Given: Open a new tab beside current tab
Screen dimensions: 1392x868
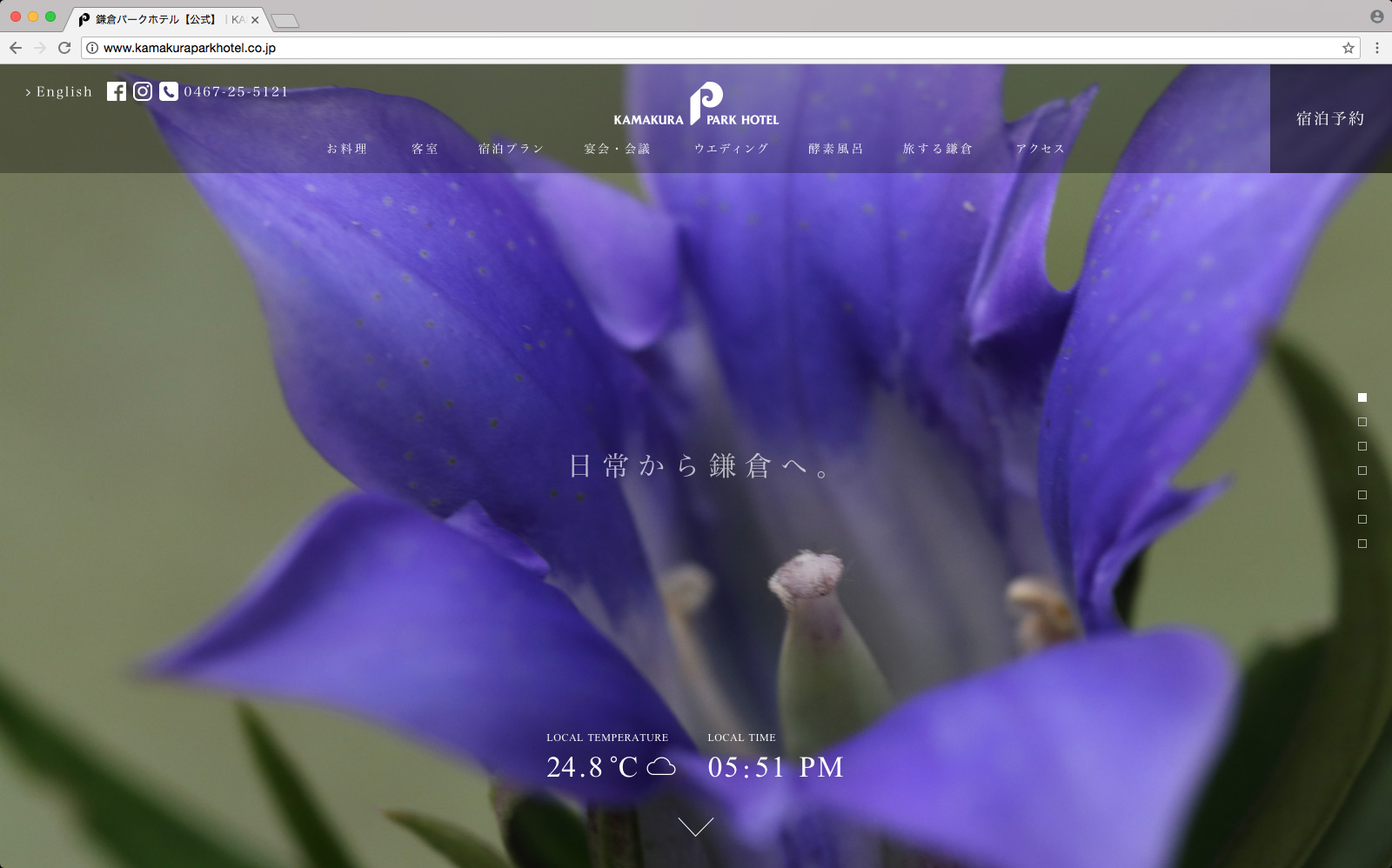Looking at the screenshot, I should pos(284,20).
